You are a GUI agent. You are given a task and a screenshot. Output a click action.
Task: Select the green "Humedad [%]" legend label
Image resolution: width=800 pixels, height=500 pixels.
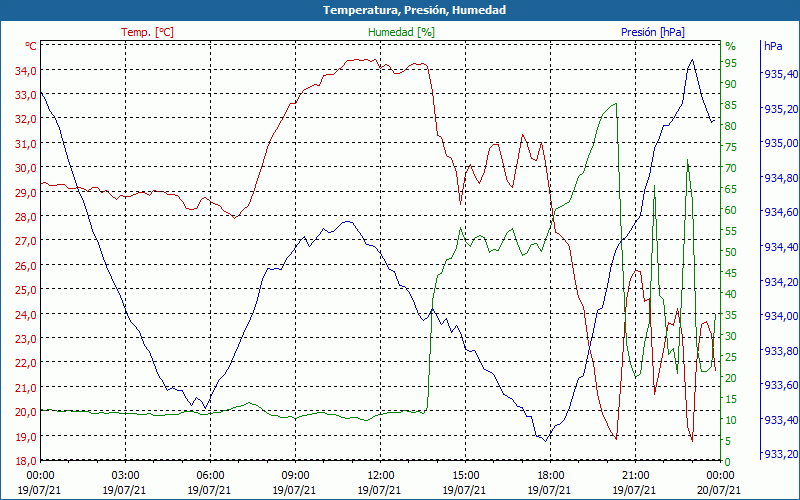[x=401, y=32]
